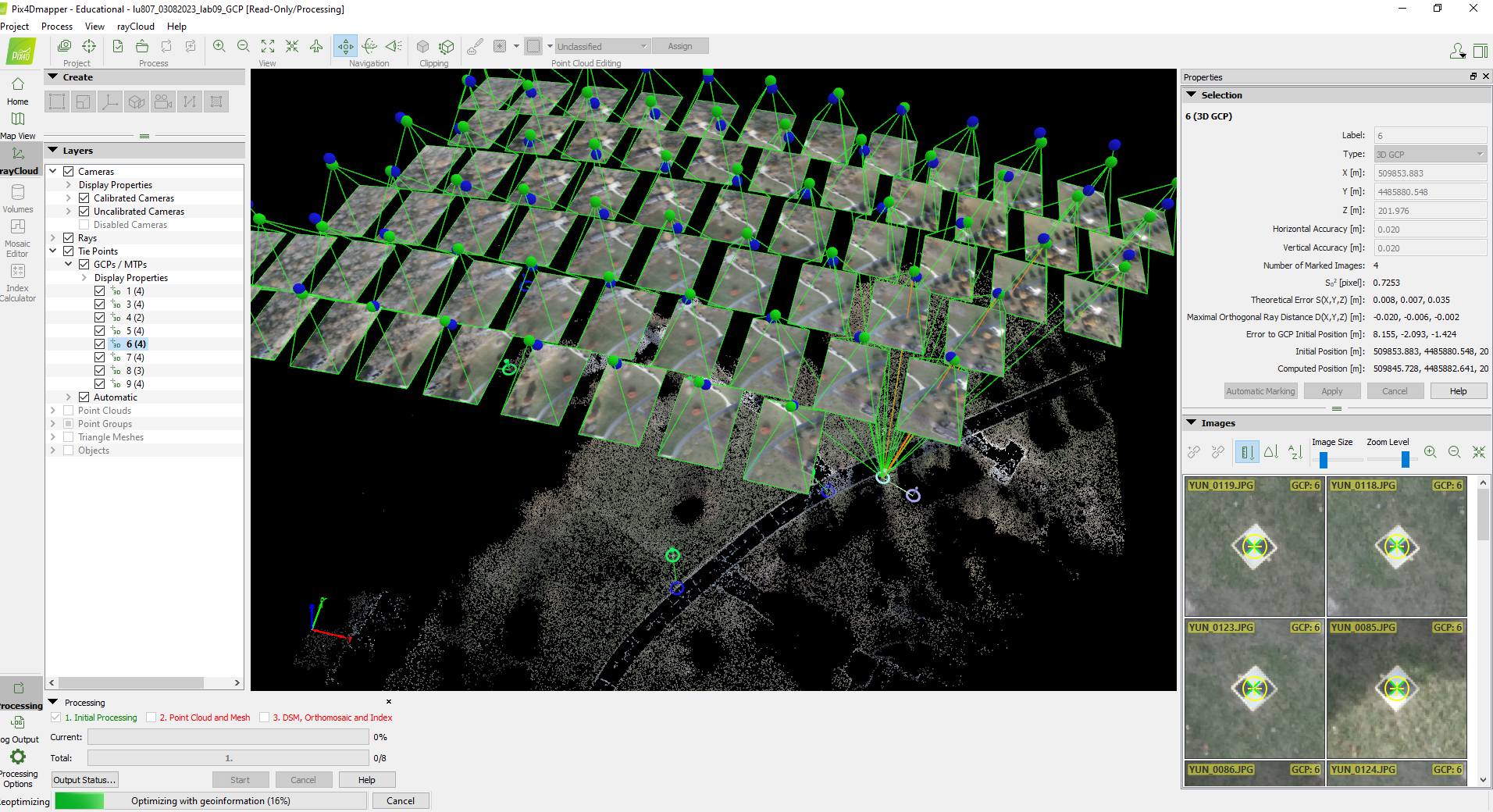Expand the Rays tree node

[53, 238]
